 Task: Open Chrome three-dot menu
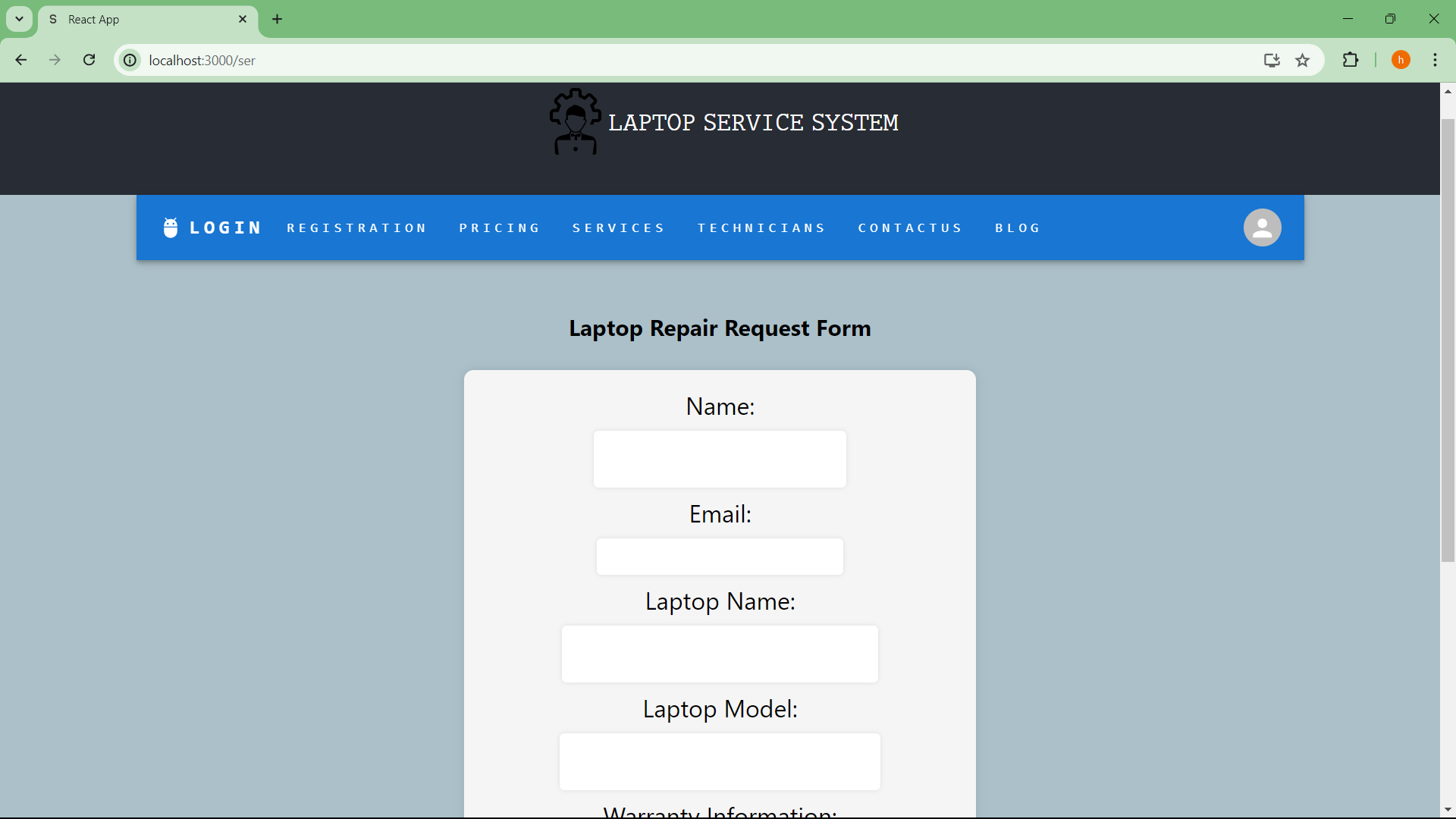tap(1435, 60)
